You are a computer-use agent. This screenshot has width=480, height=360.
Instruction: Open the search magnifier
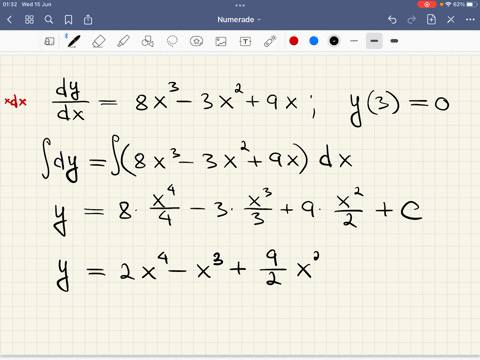click(x=49, y=20)
